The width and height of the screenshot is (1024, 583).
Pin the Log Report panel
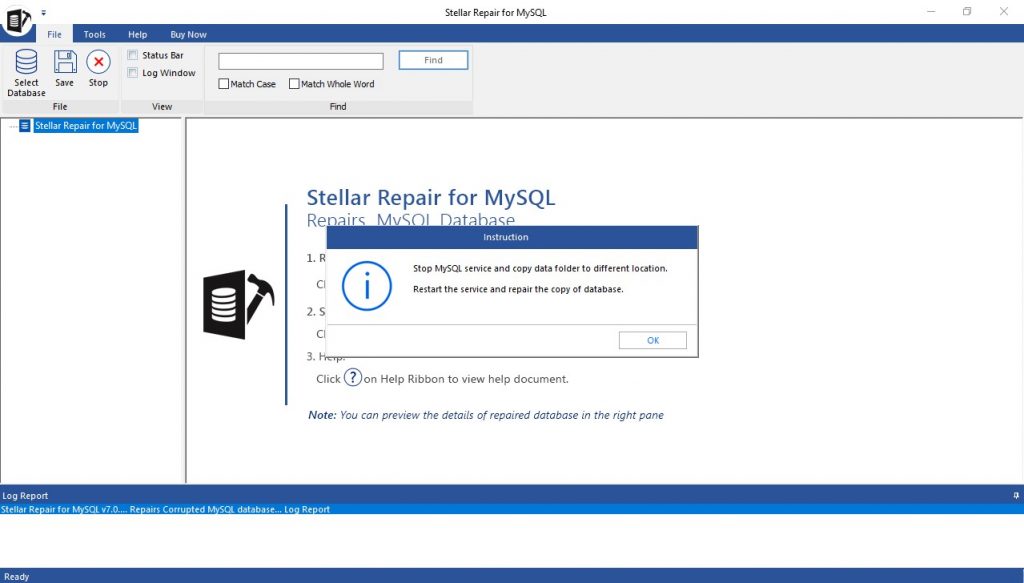tap(1016, 496)
